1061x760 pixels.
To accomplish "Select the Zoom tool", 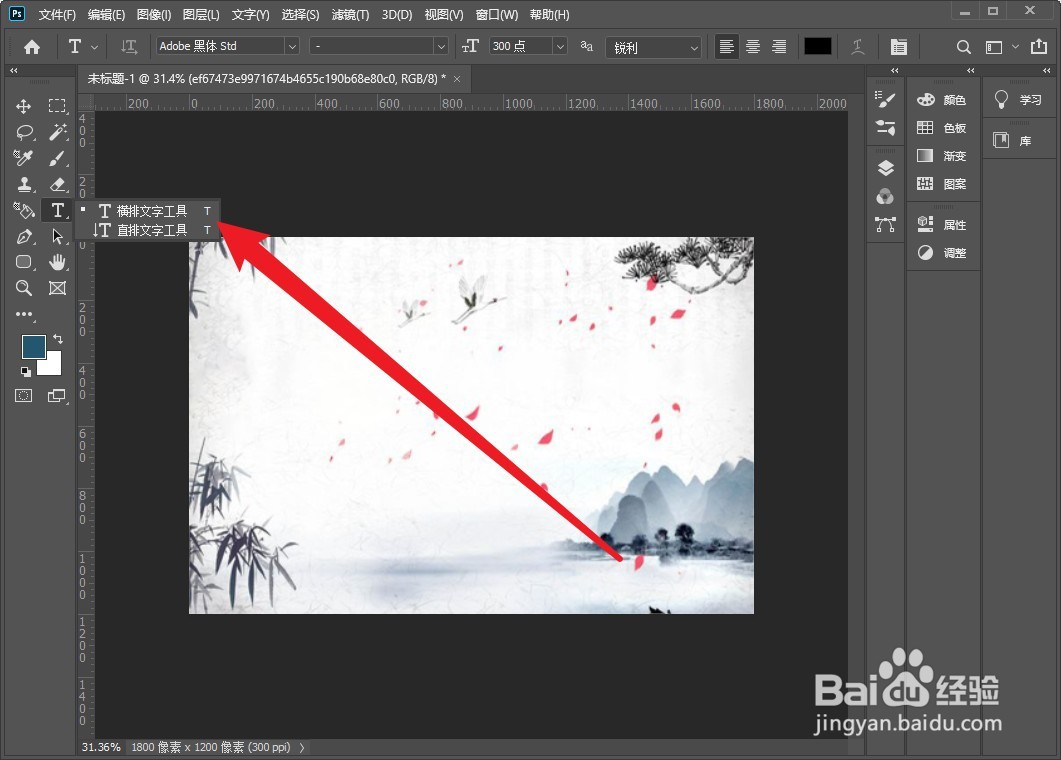I will [24, 288].
